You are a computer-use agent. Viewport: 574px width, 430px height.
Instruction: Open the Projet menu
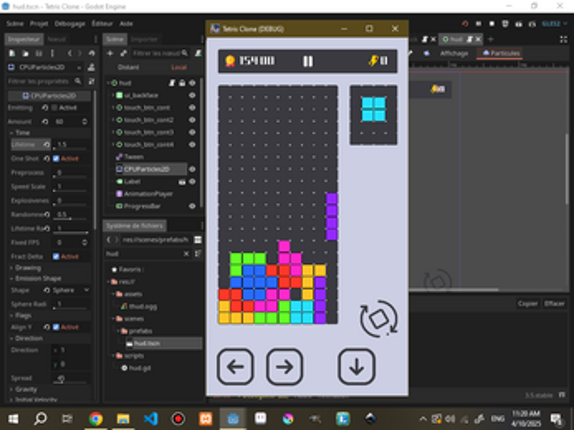[x=39, y=24]
